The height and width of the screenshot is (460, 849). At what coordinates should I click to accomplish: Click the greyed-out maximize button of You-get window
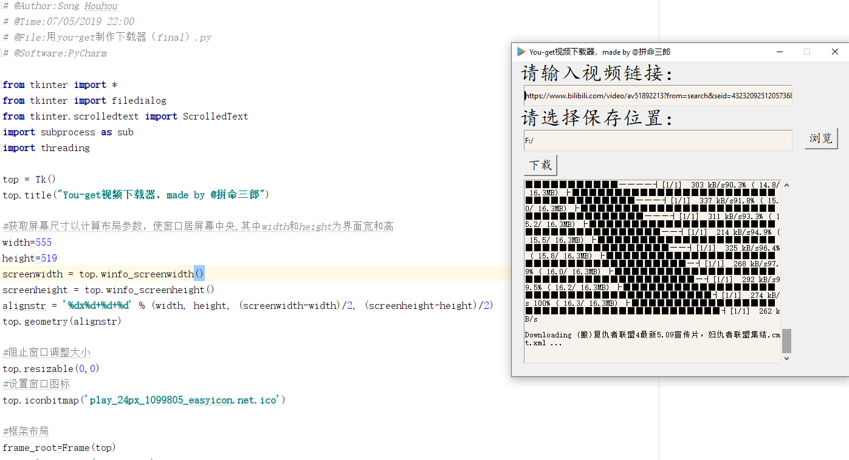(x=807, y=52)
